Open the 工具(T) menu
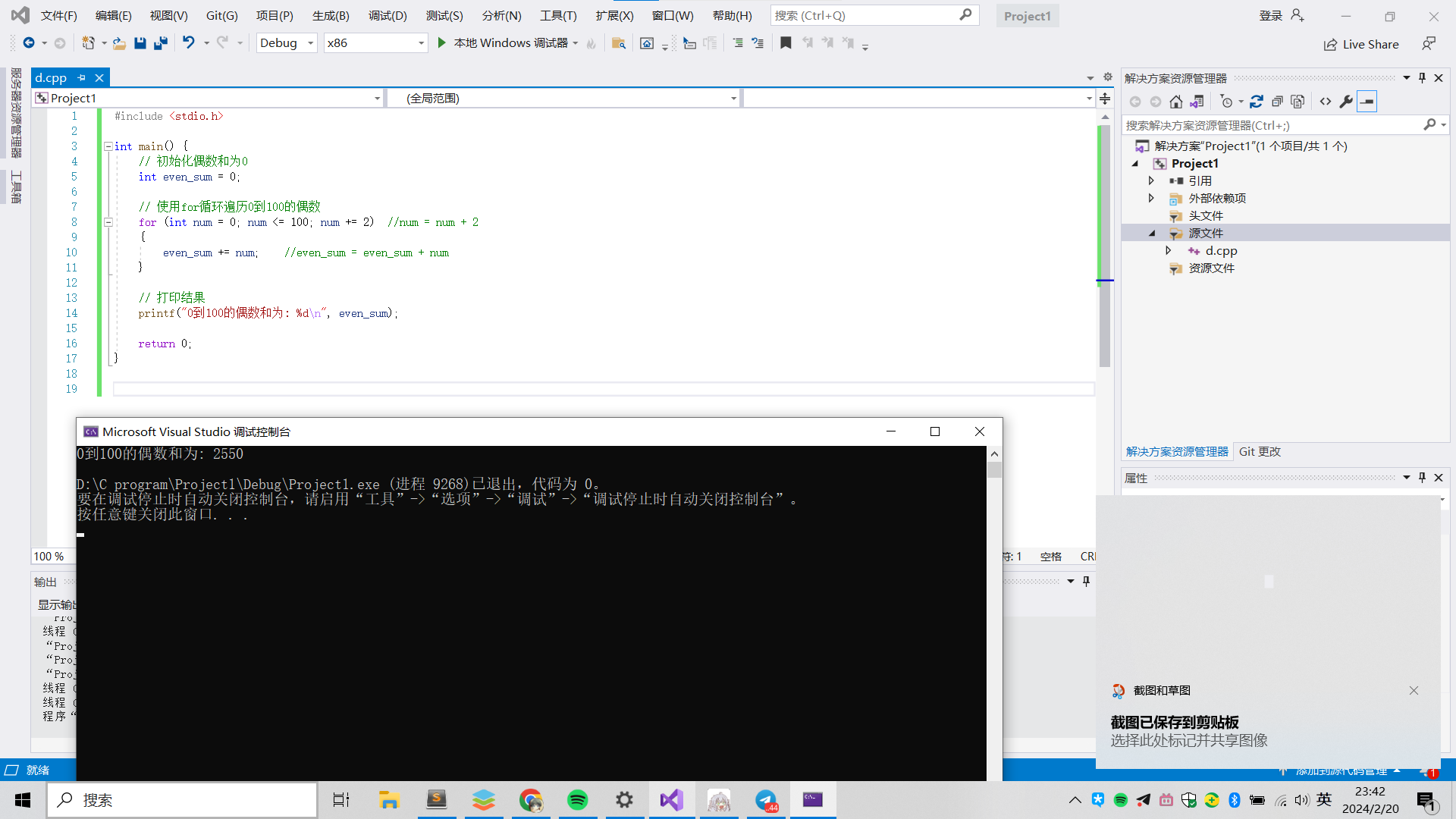Viewport: 1456px width, 819px height. tap(558, 15)
